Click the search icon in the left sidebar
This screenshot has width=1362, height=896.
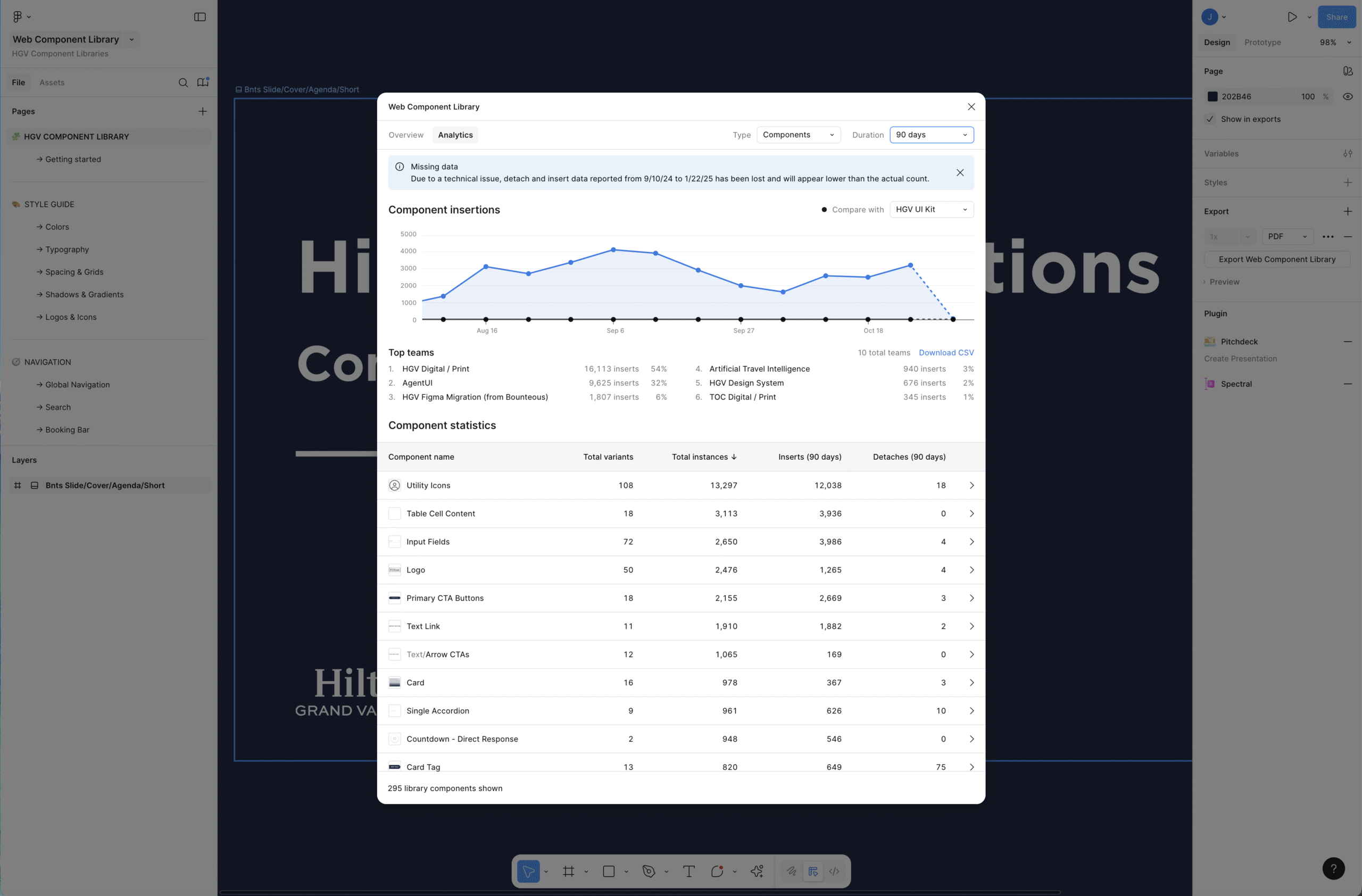(183, 82)
